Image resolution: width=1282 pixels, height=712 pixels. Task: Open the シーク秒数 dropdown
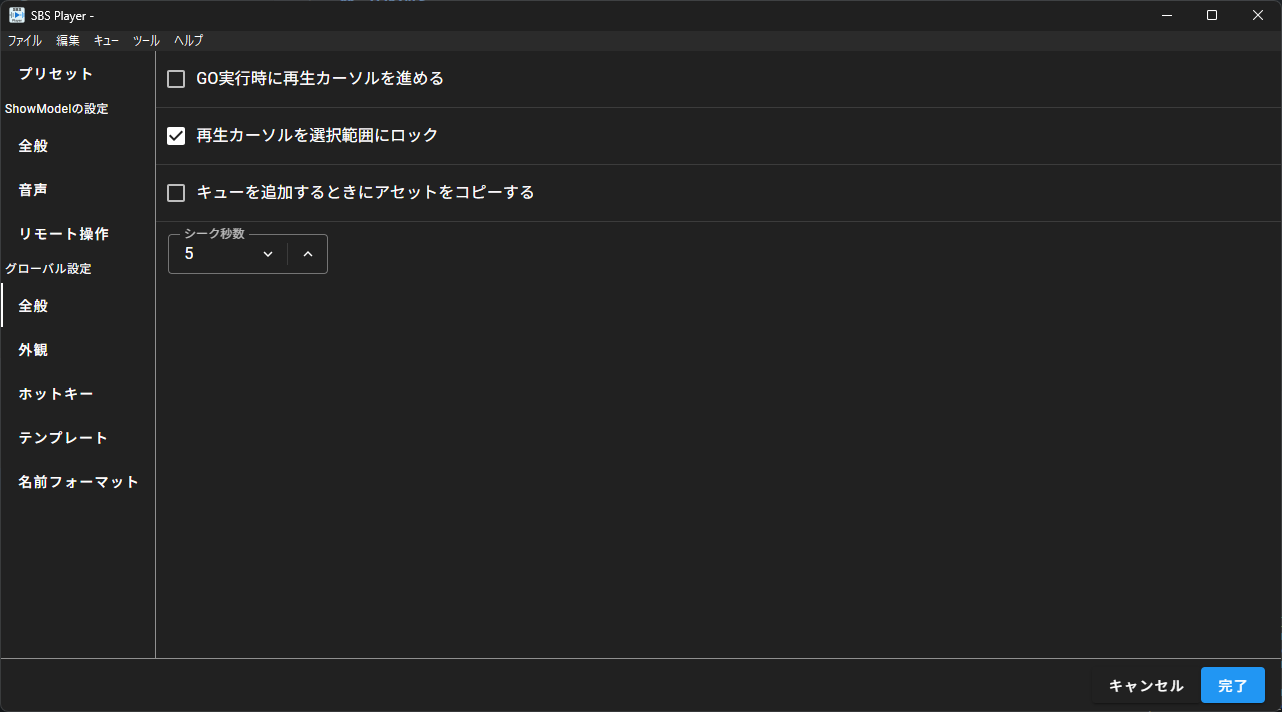266,253
